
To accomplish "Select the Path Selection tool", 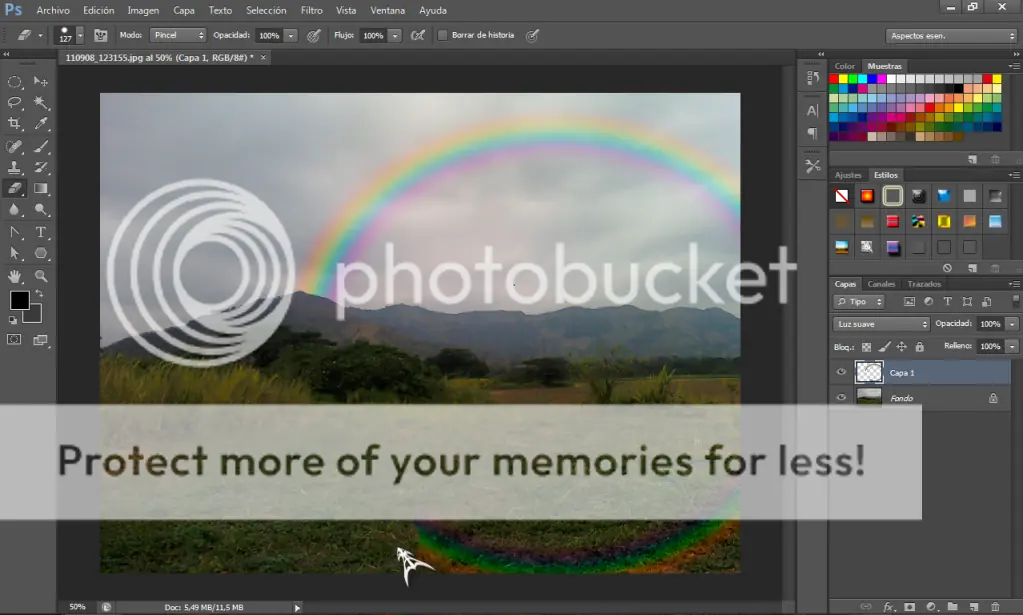I will coord(14,253).
